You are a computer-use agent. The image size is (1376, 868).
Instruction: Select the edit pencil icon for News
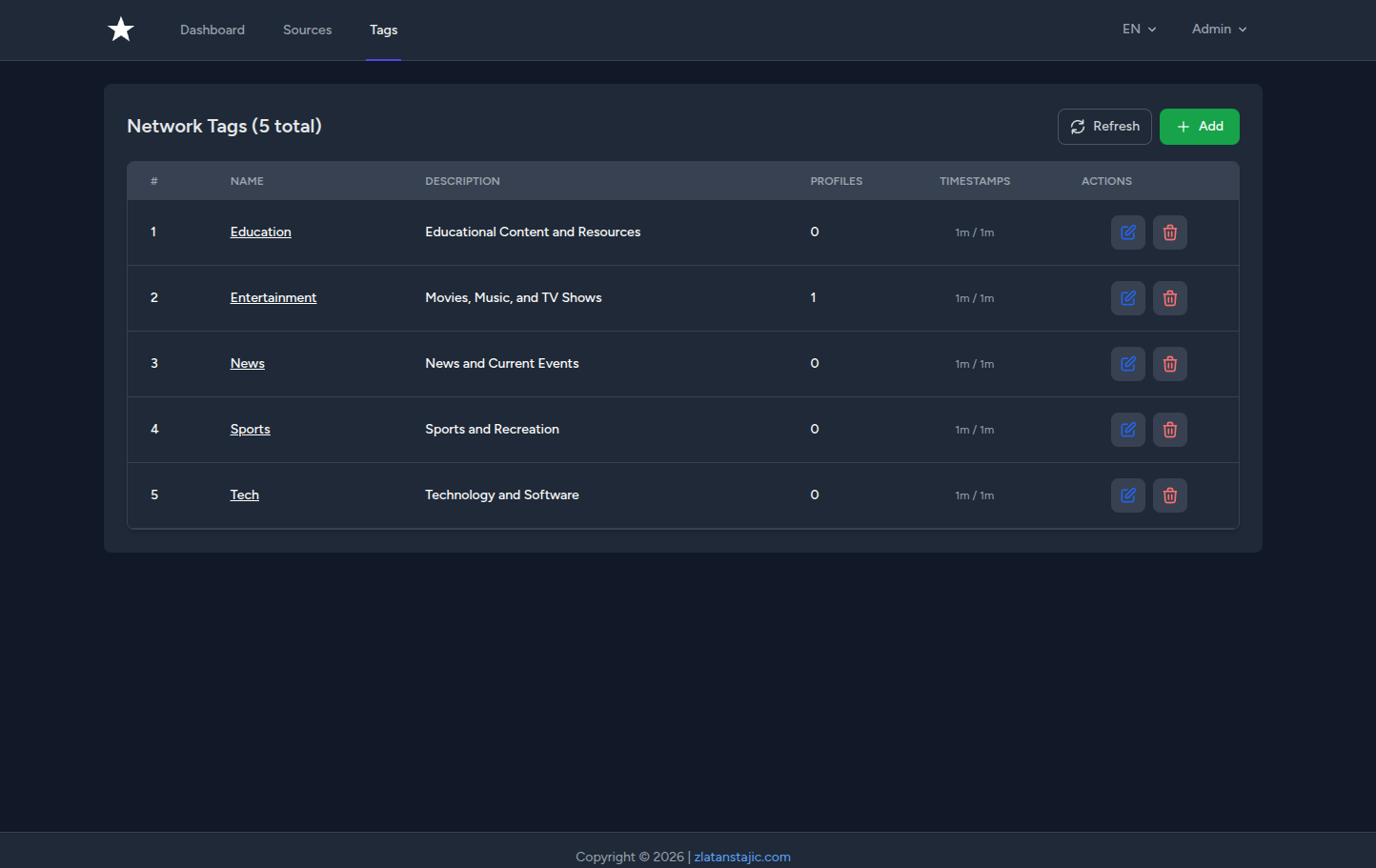1127,363
